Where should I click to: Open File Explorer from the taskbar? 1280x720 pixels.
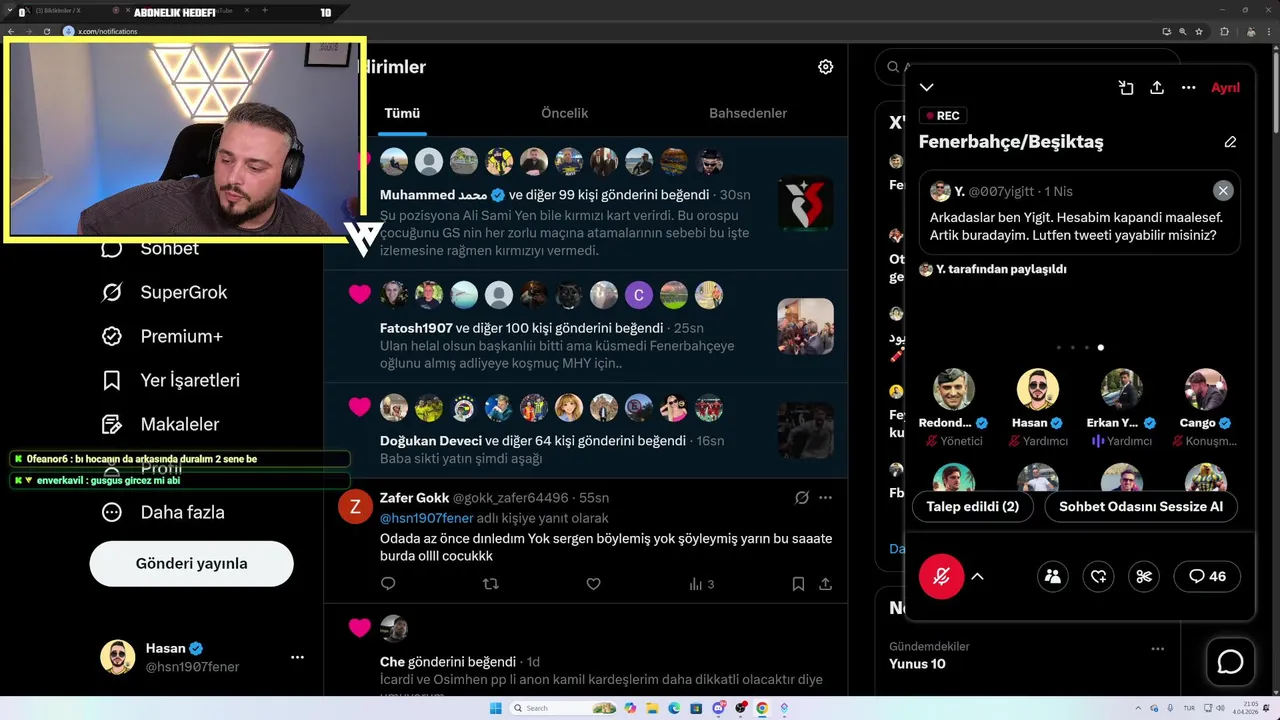[x=652, y=708]
